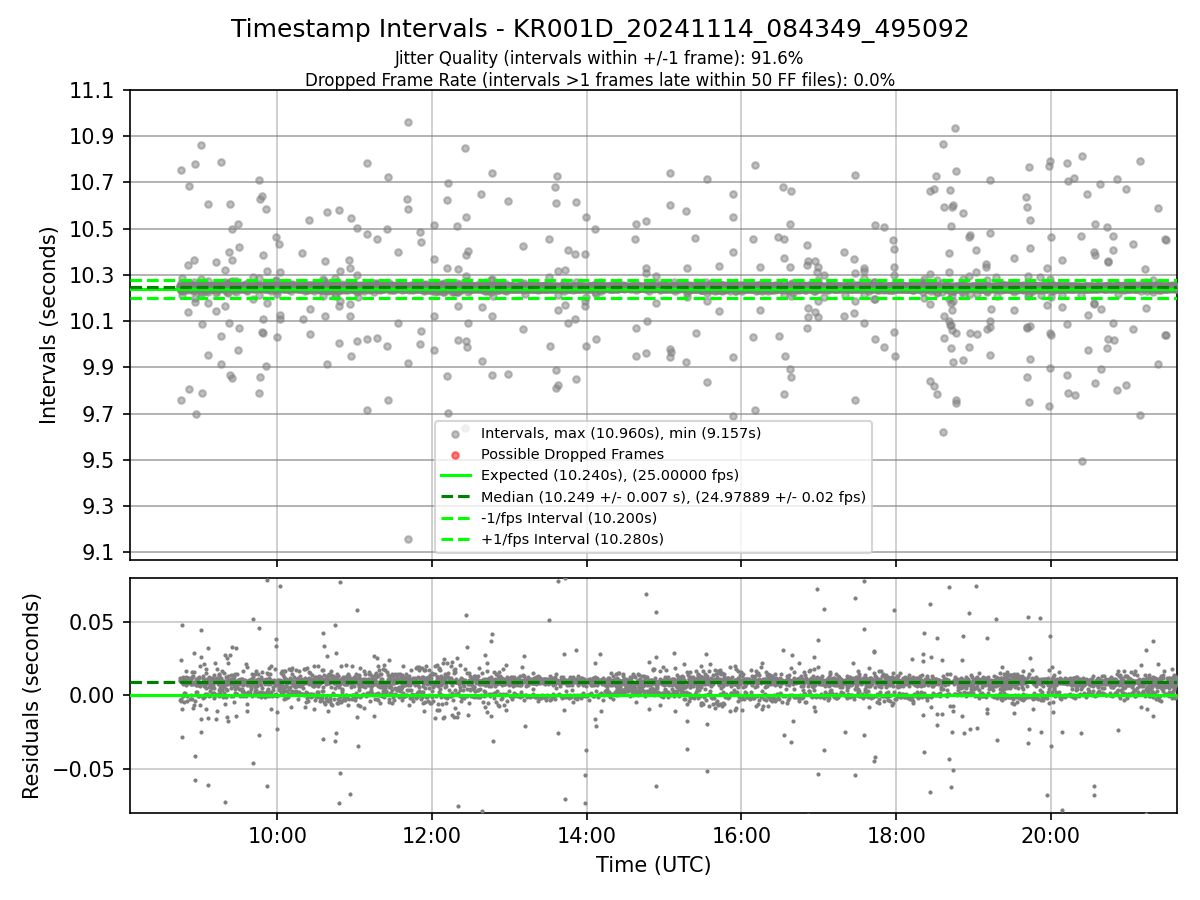Click the solid green Expected line swatch in the legend
The image size is (1200, 900).
[456, 476]
